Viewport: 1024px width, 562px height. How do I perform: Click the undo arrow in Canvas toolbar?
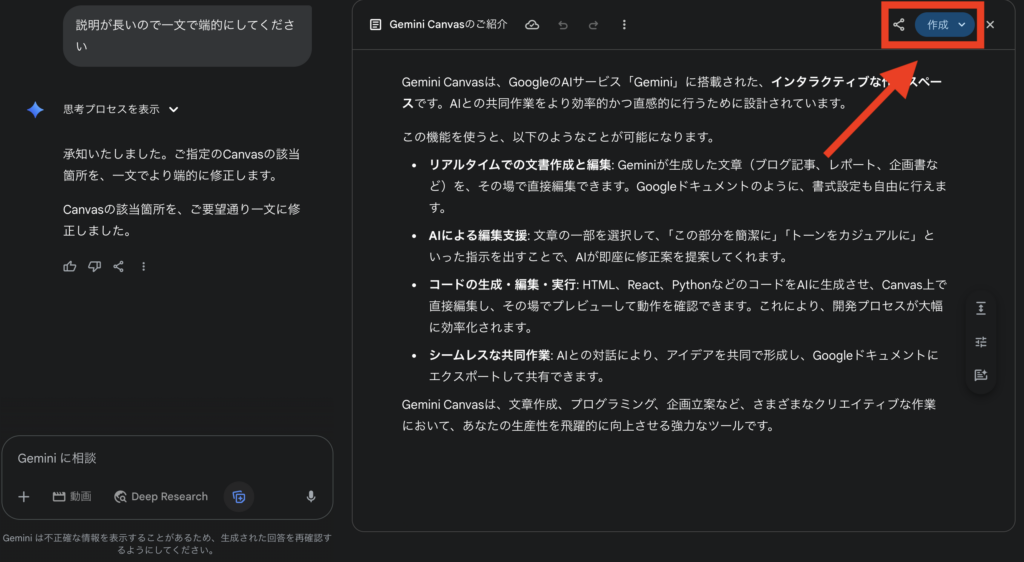[562, 25]
